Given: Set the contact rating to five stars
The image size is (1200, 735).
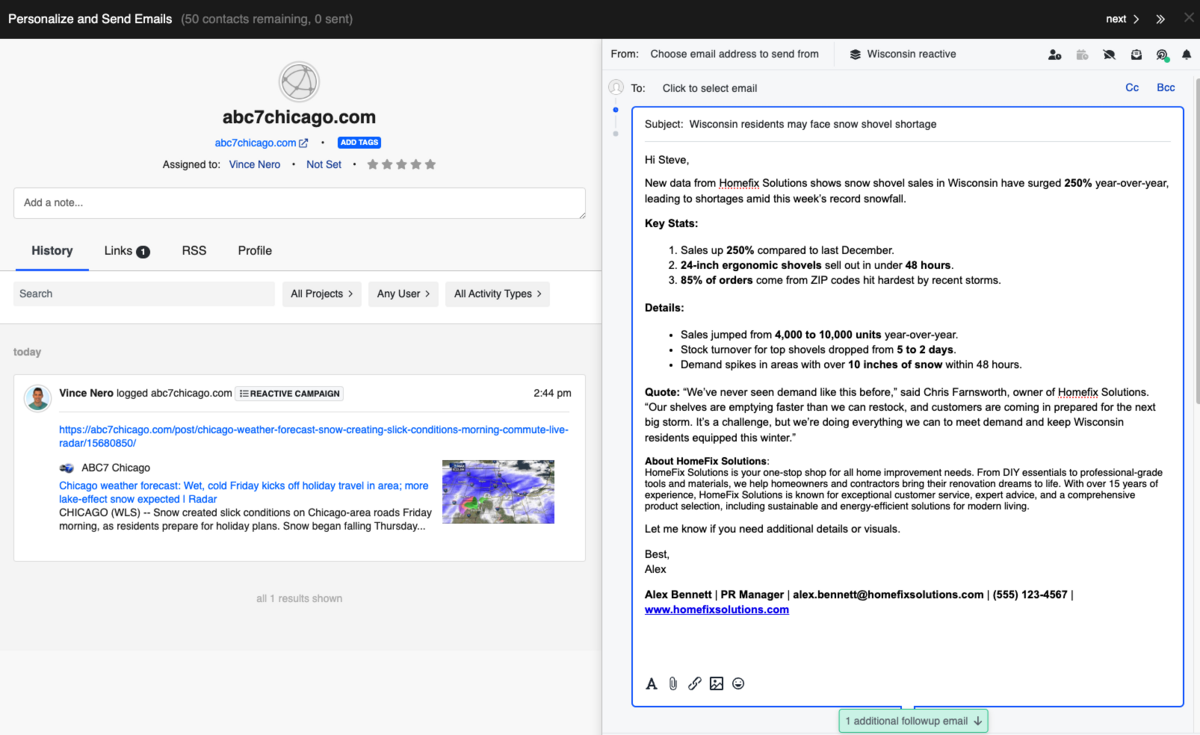Looking at the screenshot, I should point(431,165).
